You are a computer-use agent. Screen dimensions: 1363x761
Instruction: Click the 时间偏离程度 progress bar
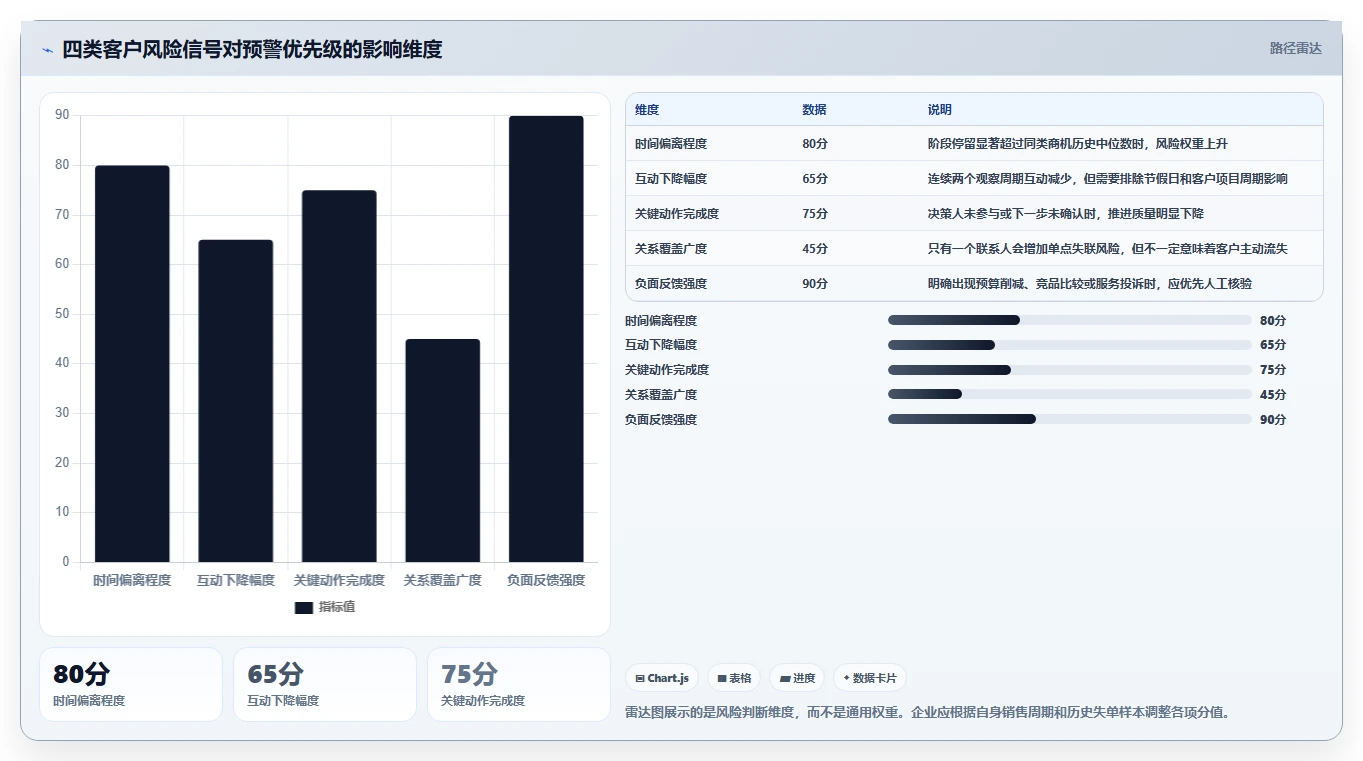(1070, 320)
